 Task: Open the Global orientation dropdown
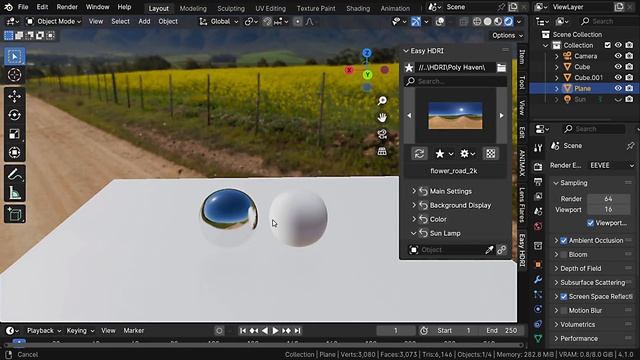pos(218,21)
